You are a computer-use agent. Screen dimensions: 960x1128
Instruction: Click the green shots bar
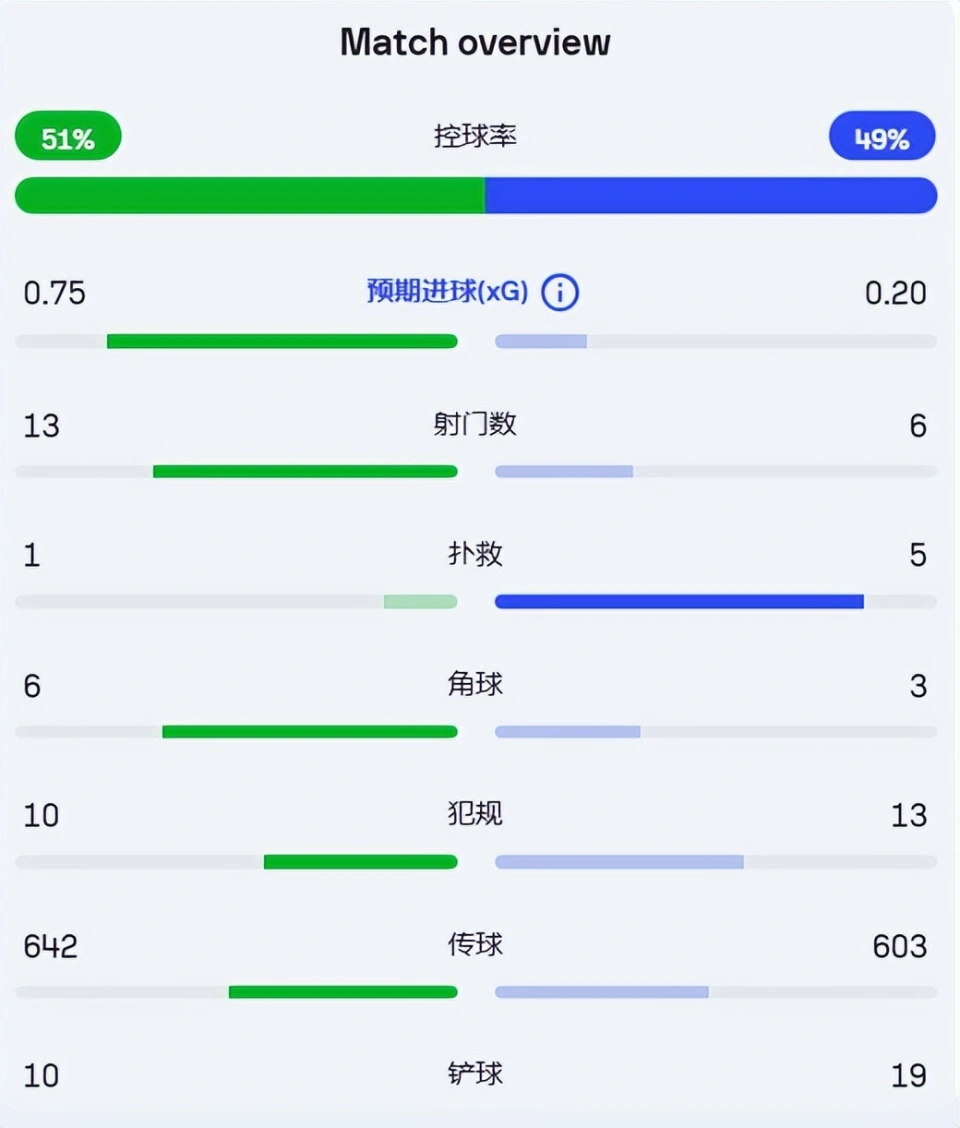[305, 471]
